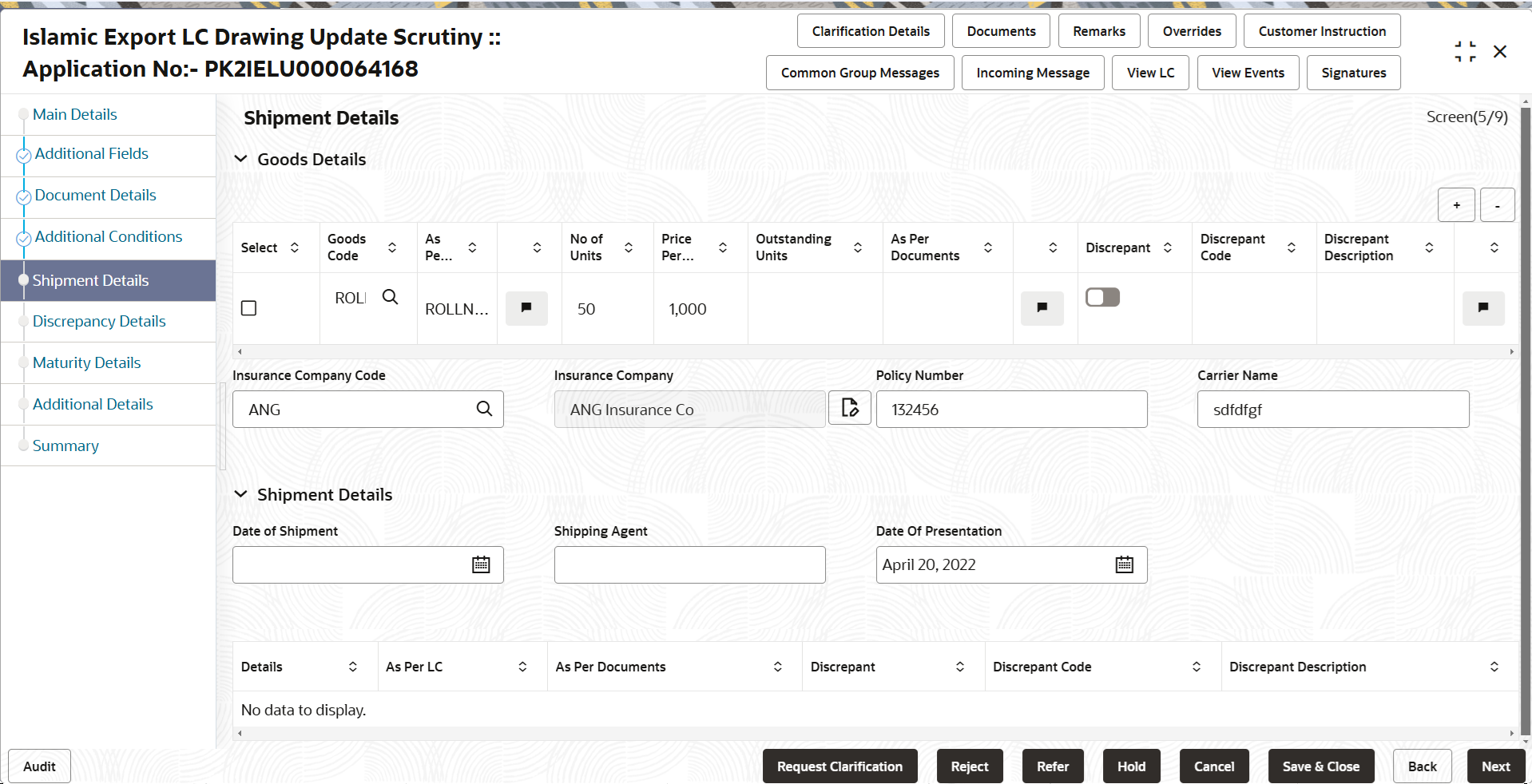1532x784 pixels.
Task: Click the Refer button
Action: point(1053,766)
